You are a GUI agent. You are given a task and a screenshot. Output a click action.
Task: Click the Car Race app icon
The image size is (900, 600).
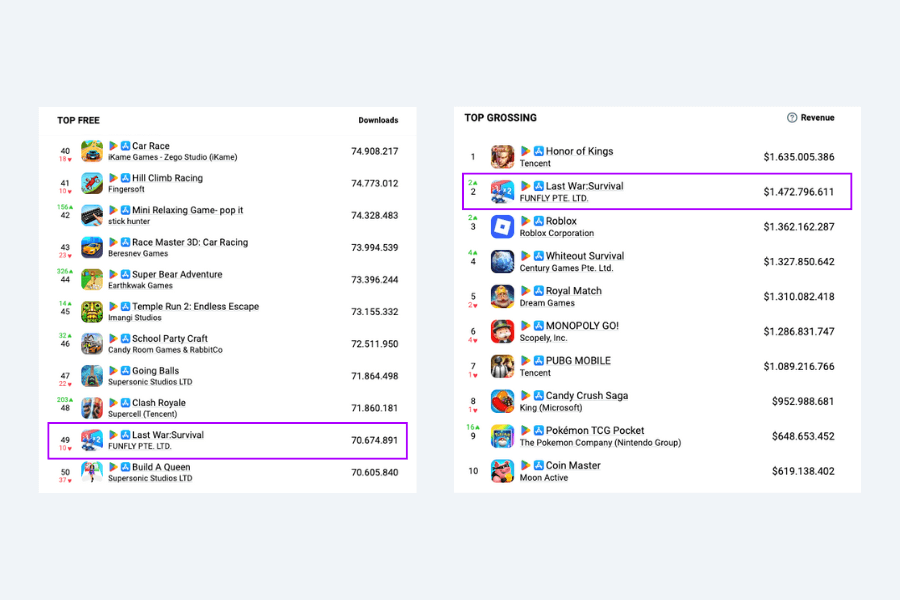tap(92, 152)
